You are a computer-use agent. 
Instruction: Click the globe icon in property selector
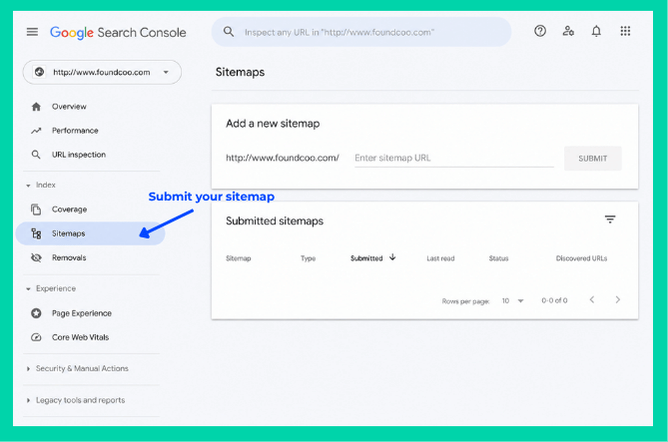pos(39,72)
